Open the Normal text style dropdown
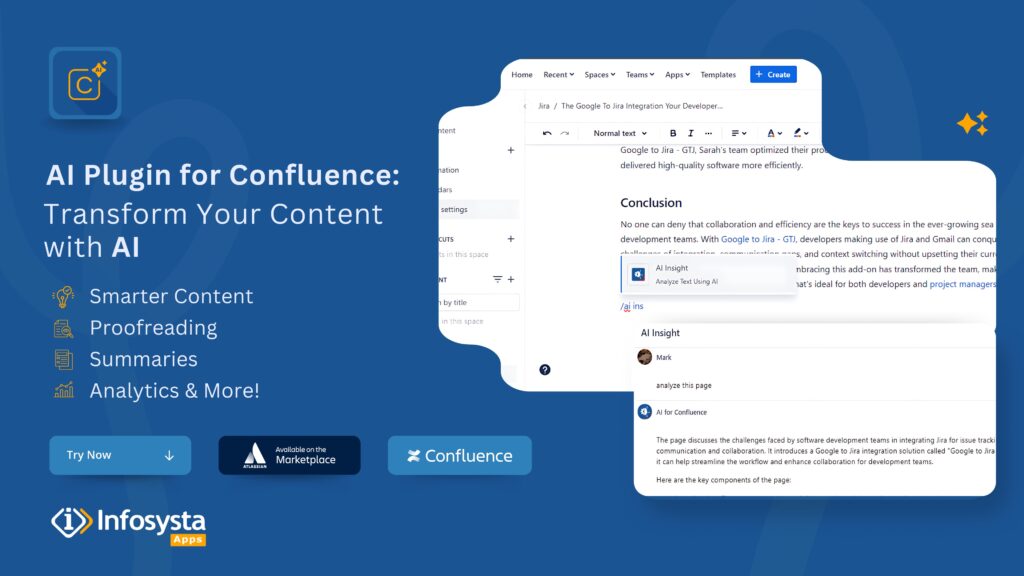The image size is (1024, 576). pyautogui.click(x=620, y=133)
